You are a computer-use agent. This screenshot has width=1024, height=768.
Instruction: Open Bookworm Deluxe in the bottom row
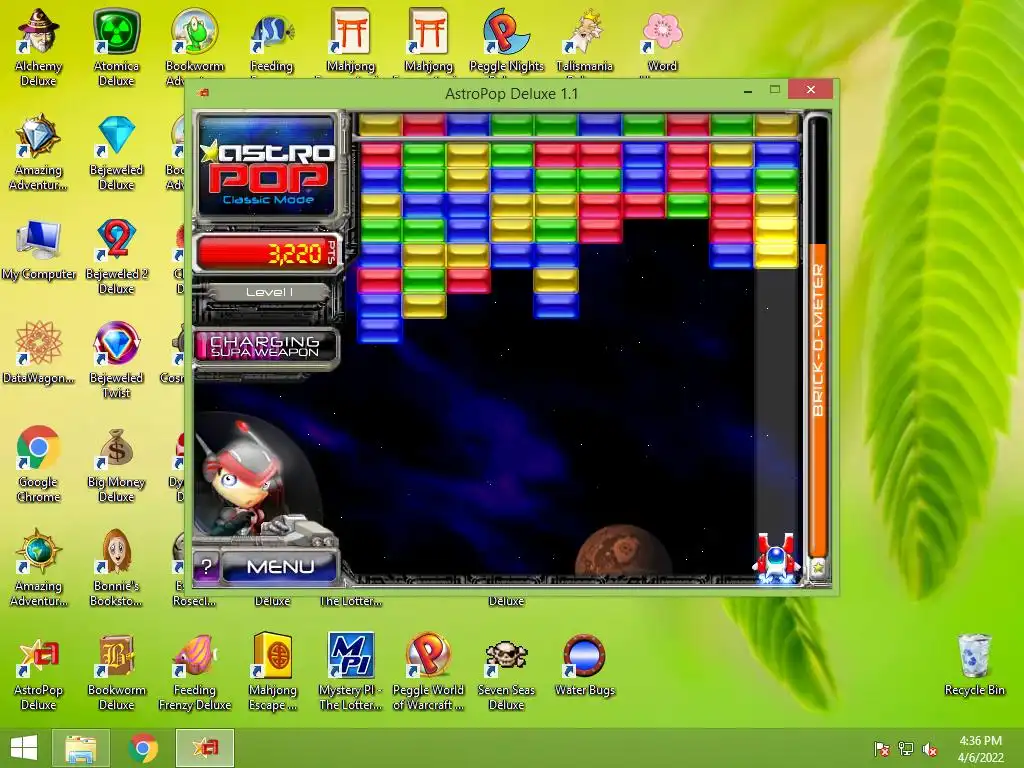116,671
